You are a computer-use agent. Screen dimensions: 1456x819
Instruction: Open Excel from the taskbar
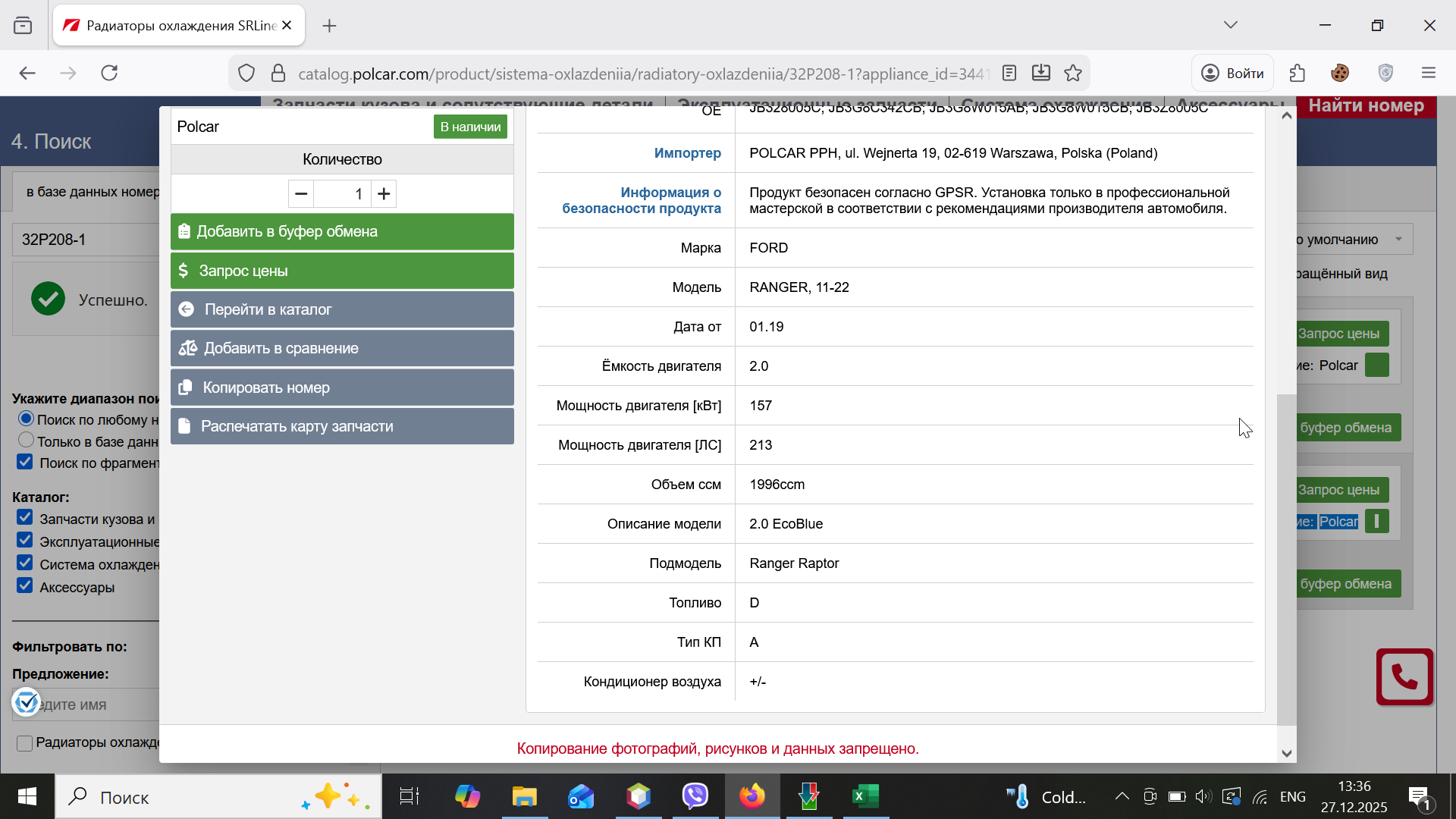[865, 796]
